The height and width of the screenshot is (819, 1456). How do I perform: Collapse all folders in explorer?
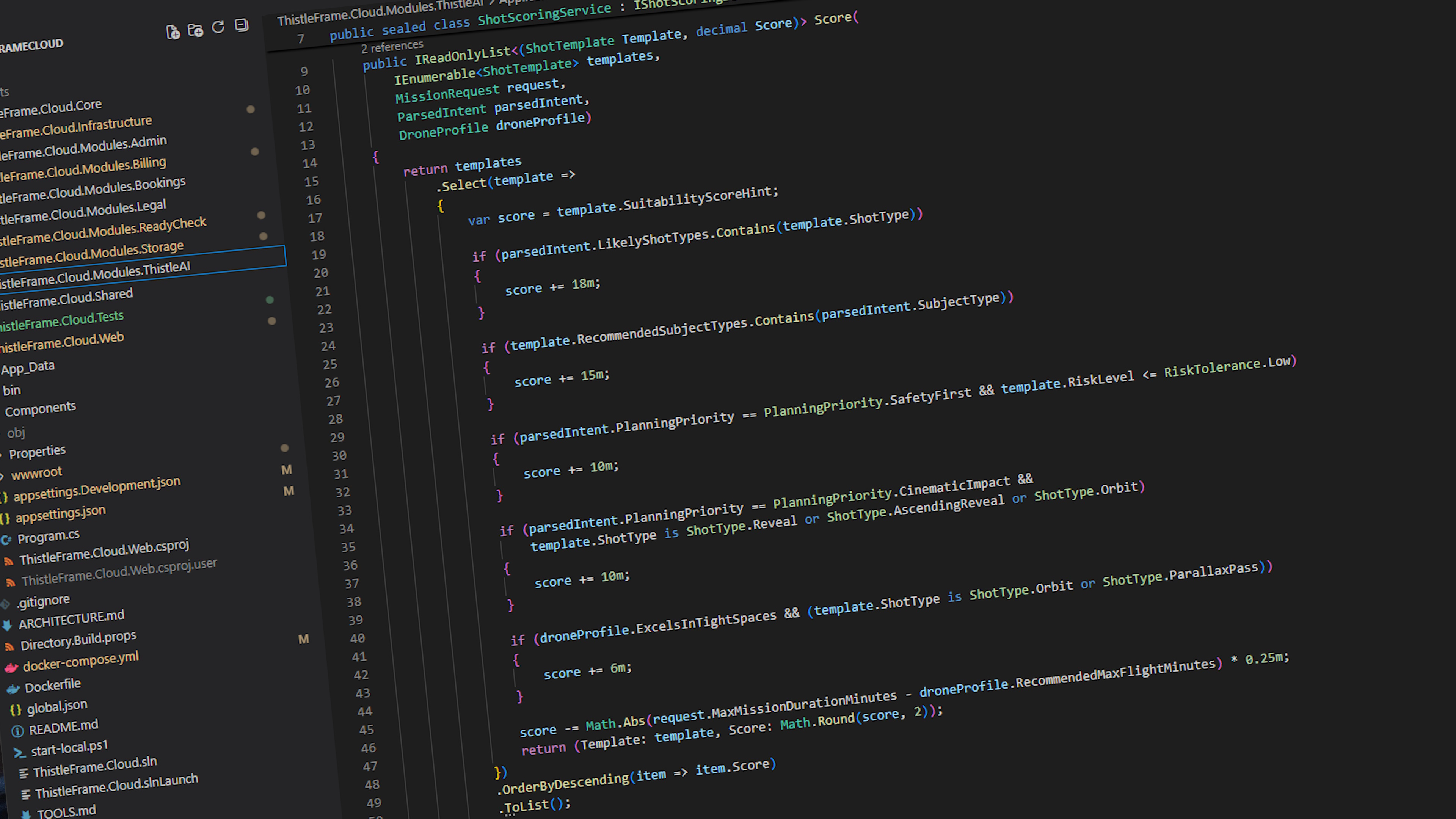coord(242,25)
